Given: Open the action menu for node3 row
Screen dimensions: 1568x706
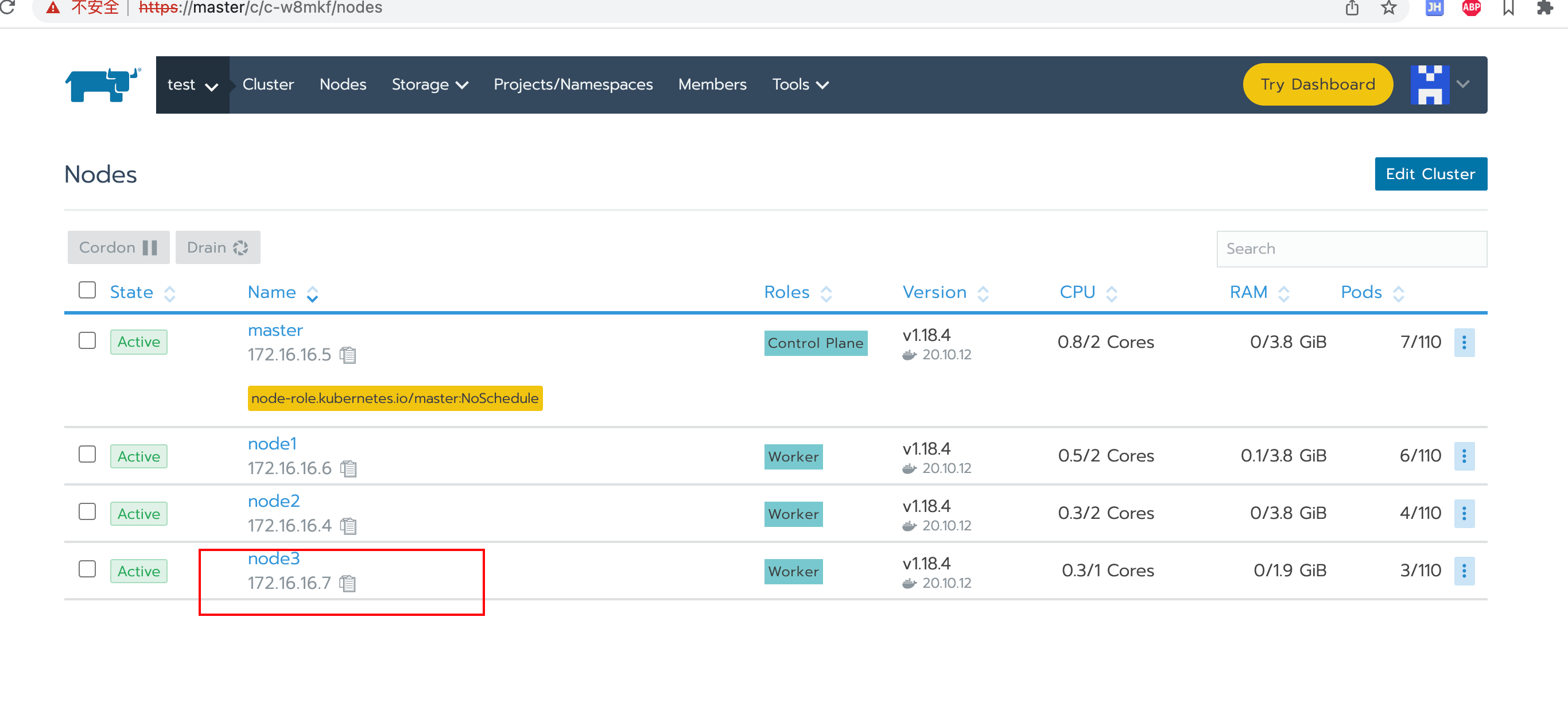Looking at the screenshot, I should tap(1464, 571).
